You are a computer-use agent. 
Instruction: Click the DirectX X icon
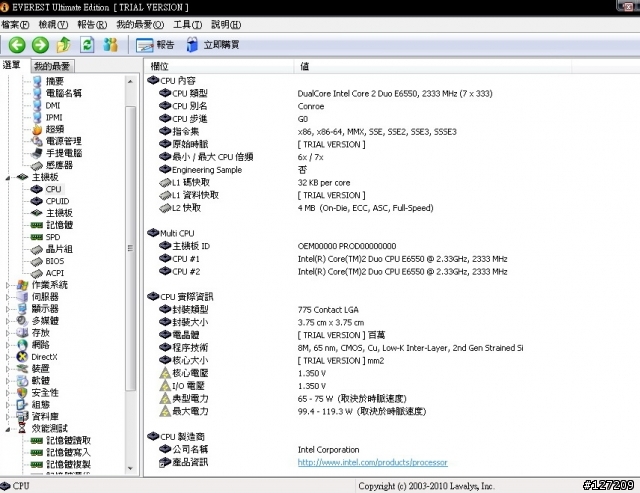22,357
